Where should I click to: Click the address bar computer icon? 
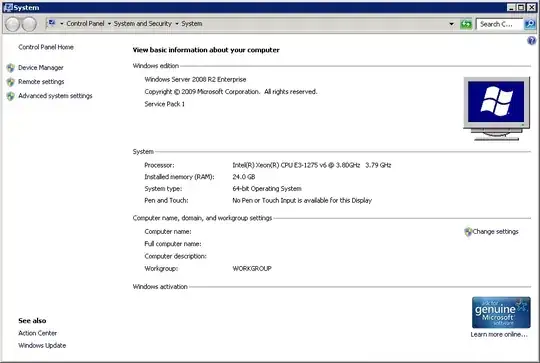click(52, 23)
